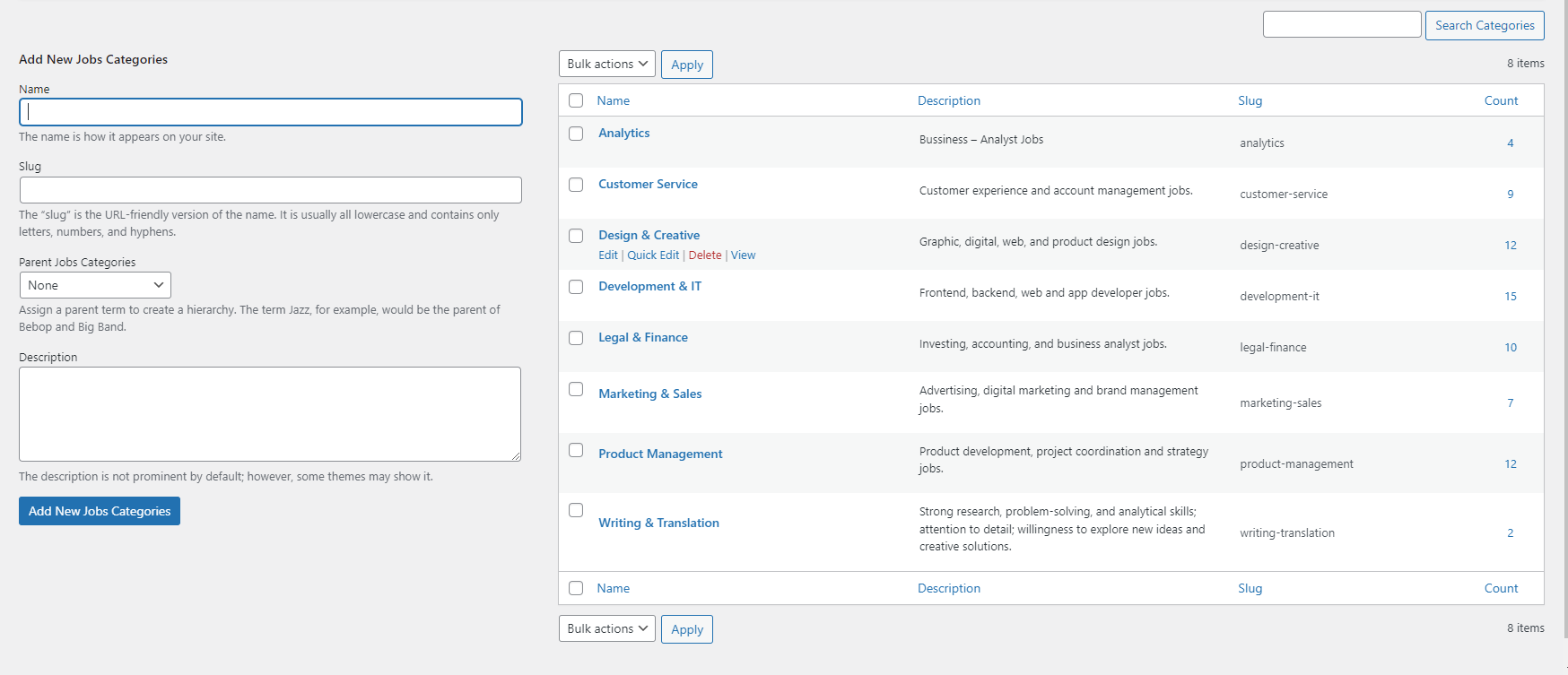The width and height of the screenshot is (1568, 675).
Task: Sort by Description column in header
Action: coord(948,100)
